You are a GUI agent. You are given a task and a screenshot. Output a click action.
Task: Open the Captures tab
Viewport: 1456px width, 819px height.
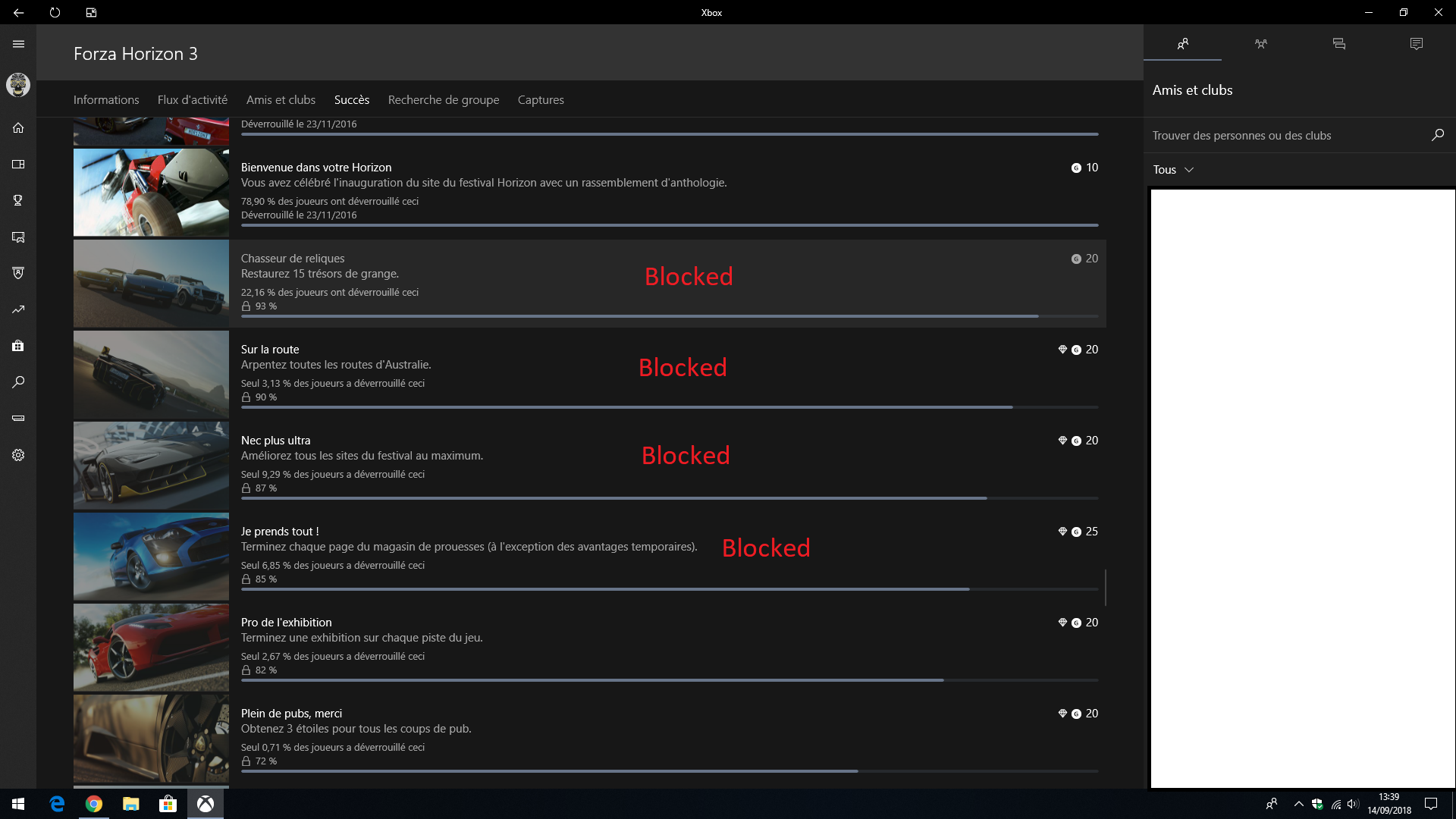(x=541, y=99)
